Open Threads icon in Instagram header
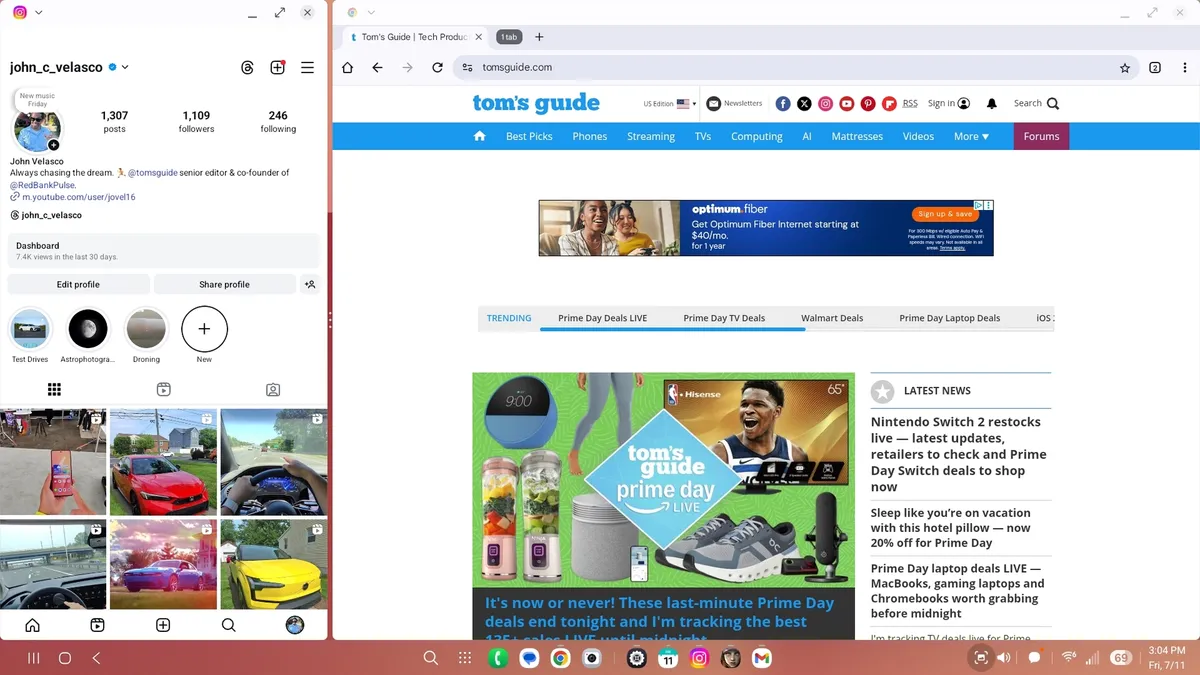1200x675 pixels. coord(248,68)
